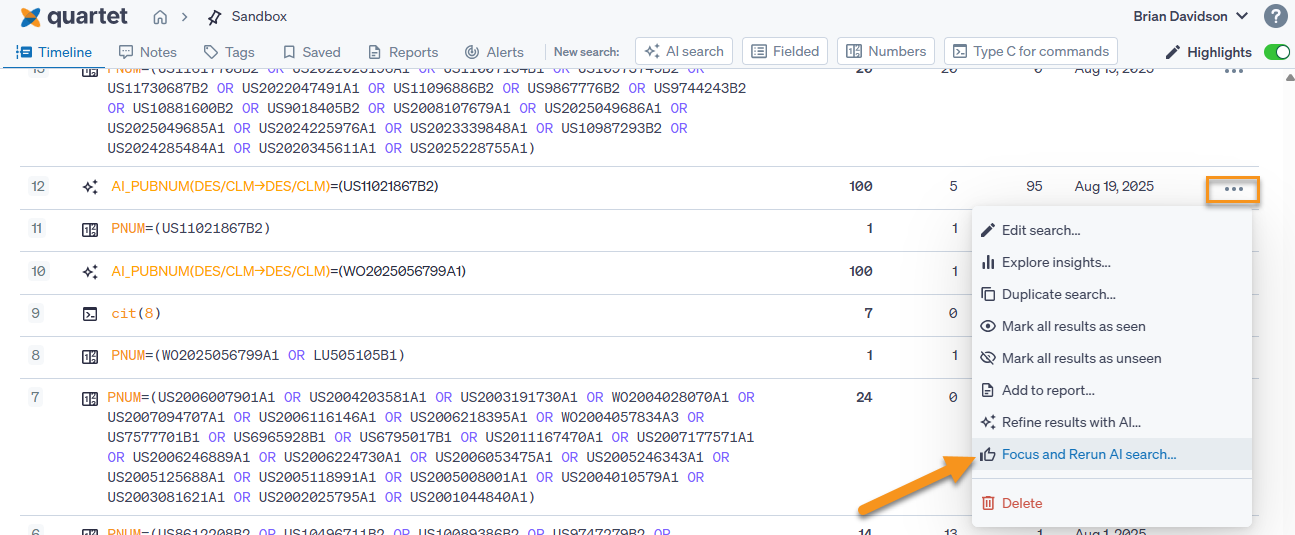Click the home icon in breadcrumb
Image resolution: width=1295 pixels, height=535 pixels.
[x=160, y=17]
